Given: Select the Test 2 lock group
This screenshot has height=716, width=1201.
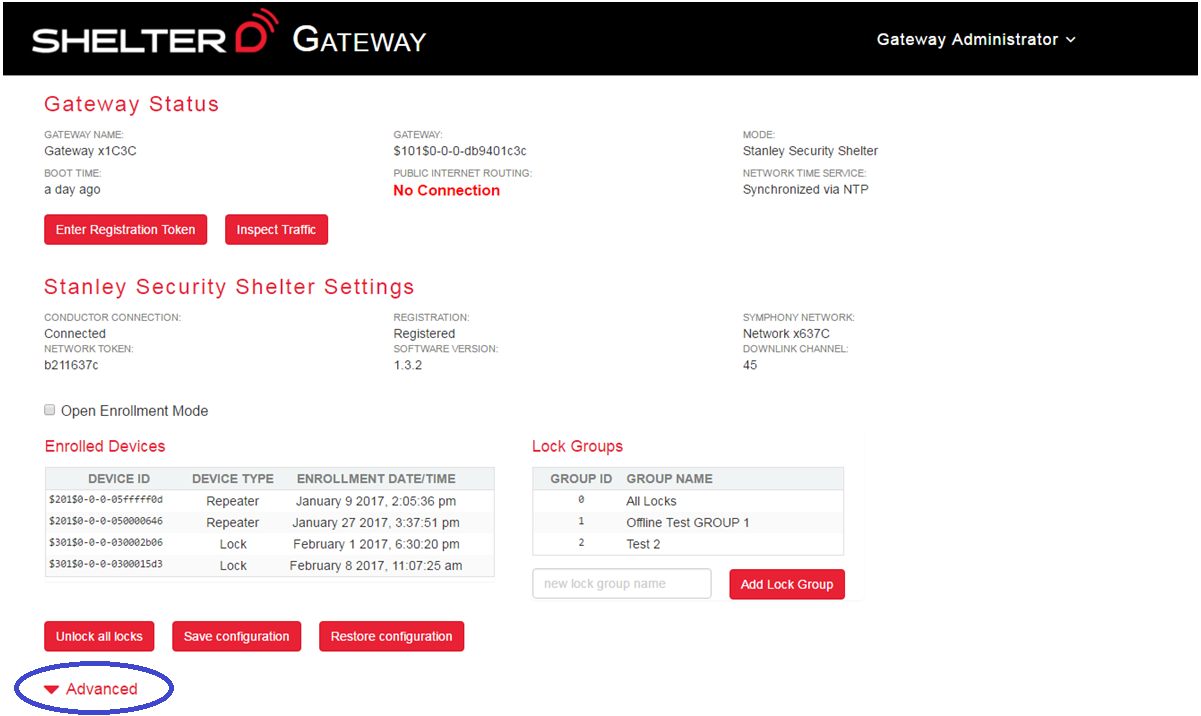Looking at the screenshot, I should pos(688,544).
